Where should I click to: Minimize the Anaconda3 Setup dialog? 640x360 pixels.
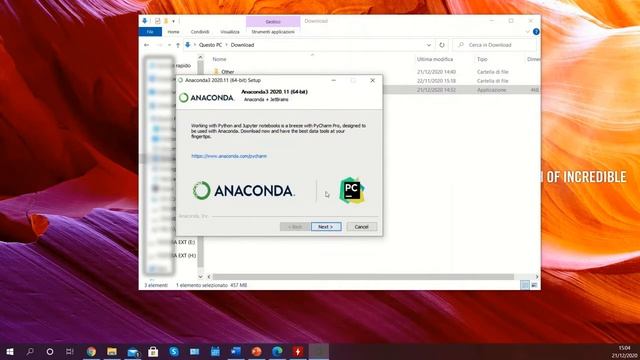tap(333, 80)
